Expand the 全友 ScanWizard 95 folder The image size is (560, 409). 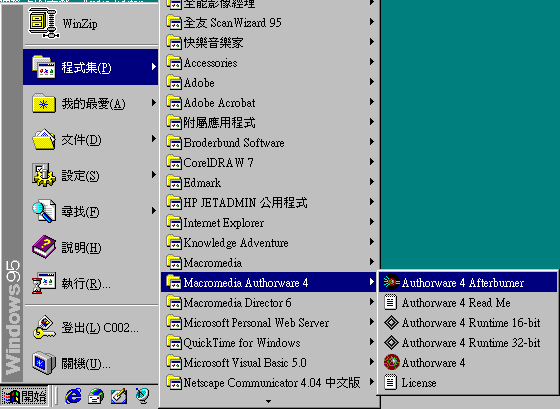270,23
